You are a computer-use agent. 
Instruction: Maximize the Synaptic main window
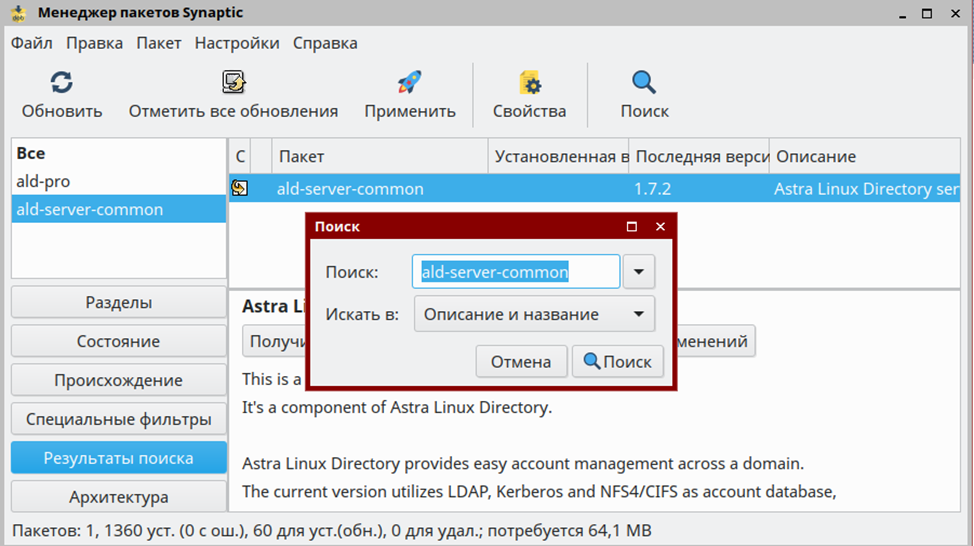927,14
